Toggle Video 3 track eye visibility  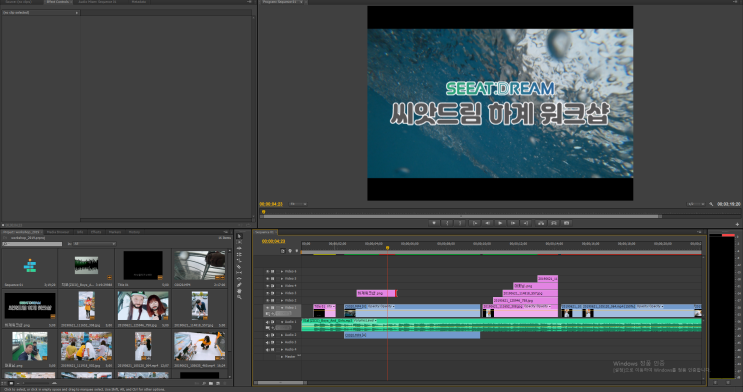[267, 293]
